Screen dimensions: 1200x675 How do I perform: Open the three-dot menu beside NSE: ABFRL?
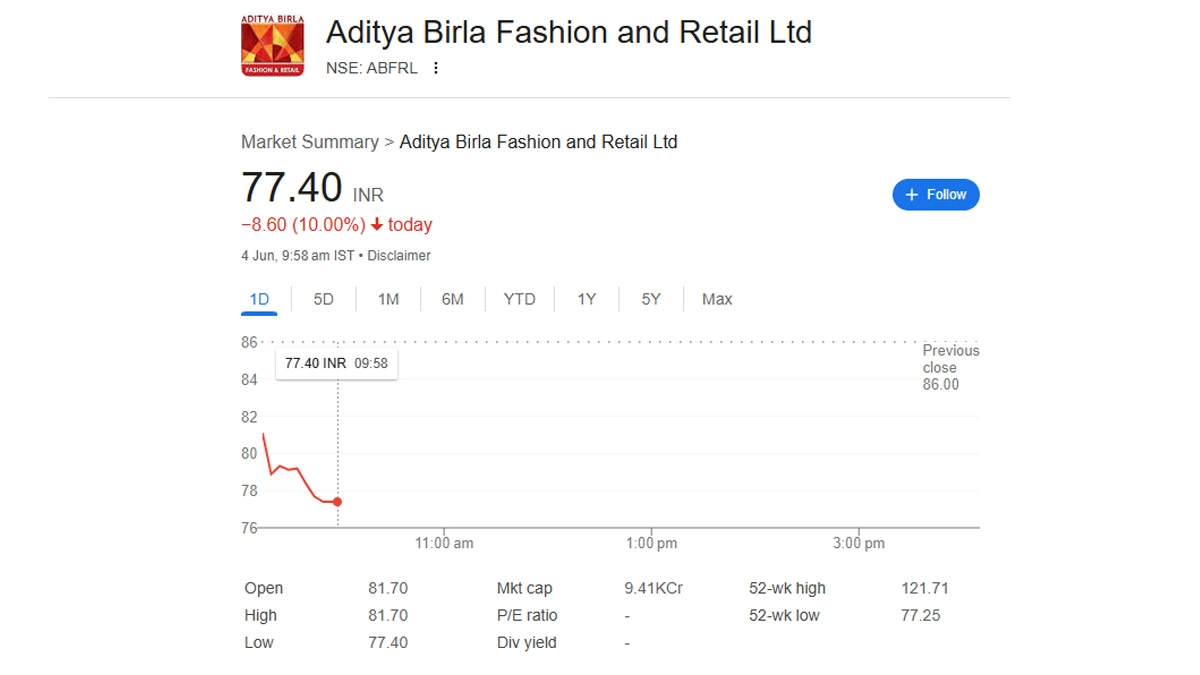(x=435, y=68)
